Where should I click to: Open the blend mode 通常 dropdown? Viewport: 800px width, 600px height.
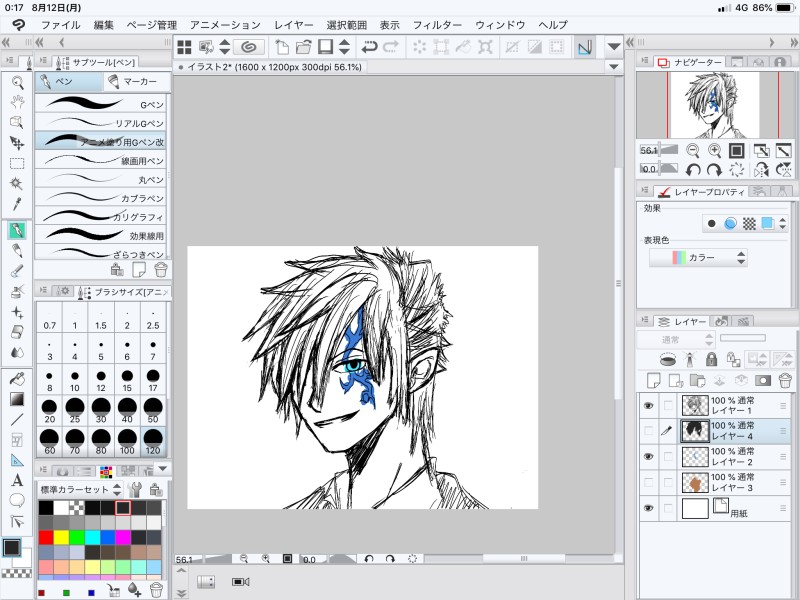pos(675,340)
